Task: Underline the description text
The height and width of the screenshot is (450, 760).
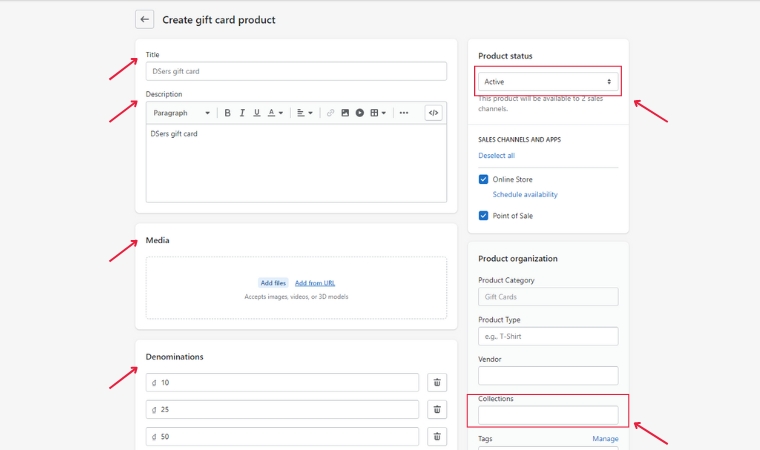Action: [x=257, y=113]
